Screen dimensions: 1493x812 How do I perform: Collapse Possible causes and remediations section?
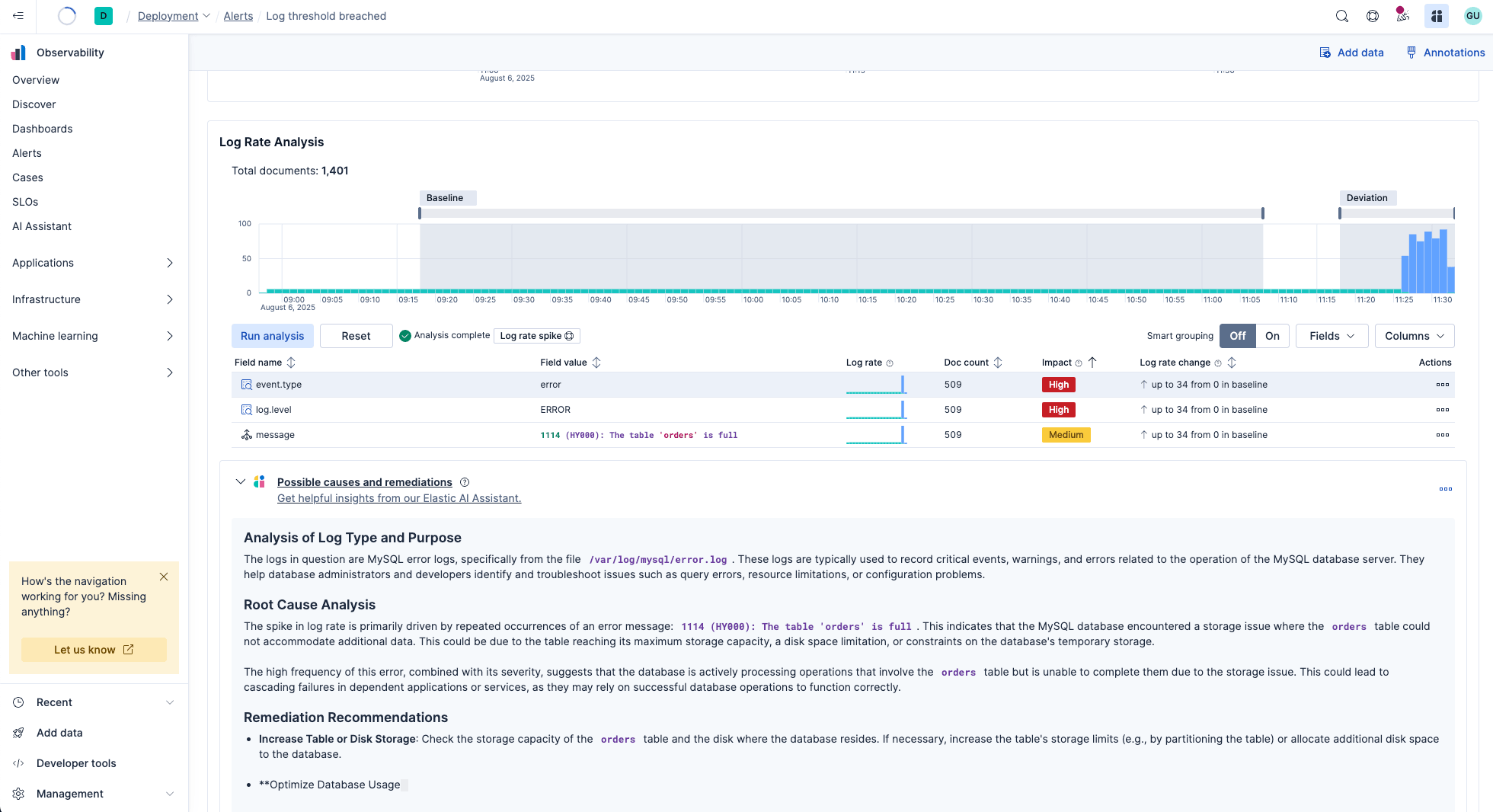[241, 482]
